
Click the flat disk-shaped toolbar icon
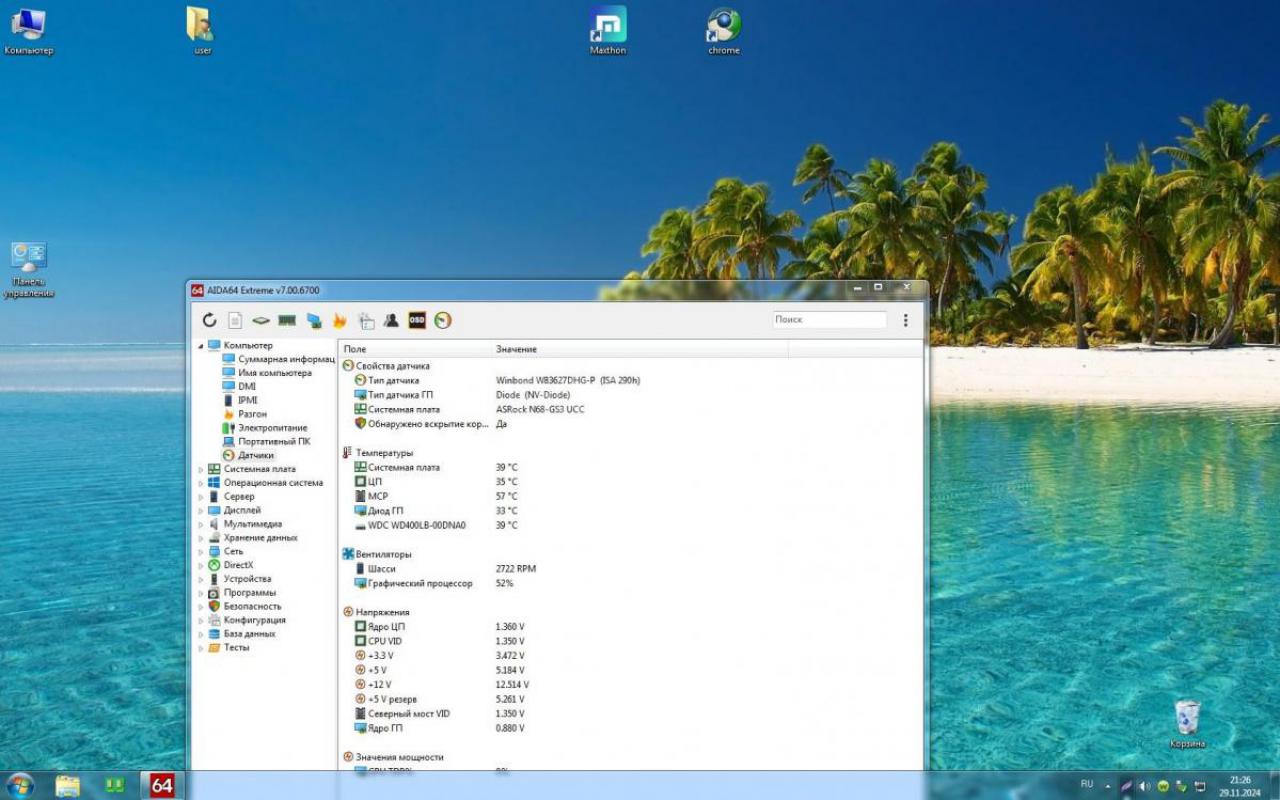click(x=261, y=320)
